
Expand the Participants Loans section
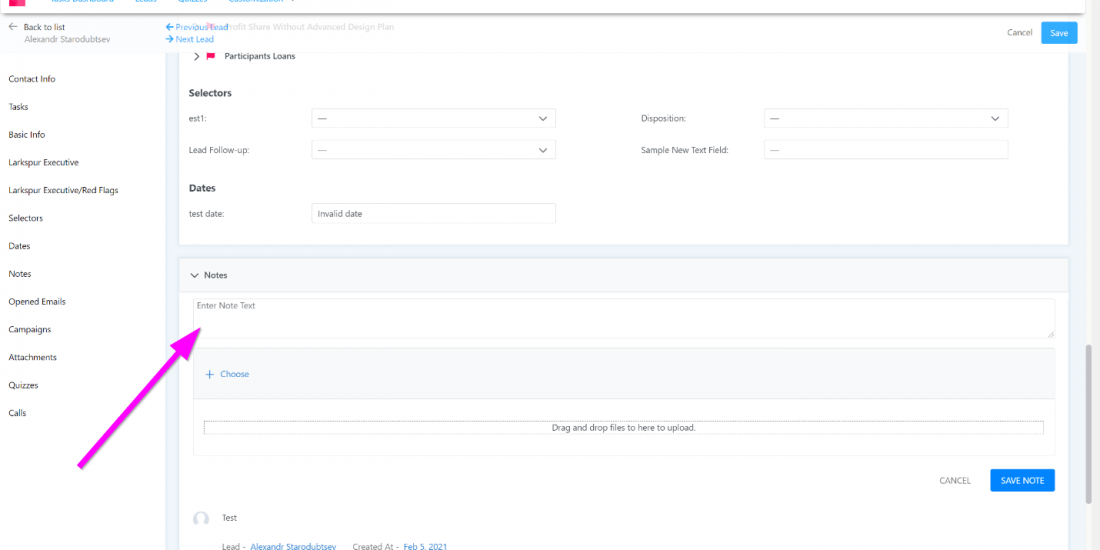tap(197, 56)
